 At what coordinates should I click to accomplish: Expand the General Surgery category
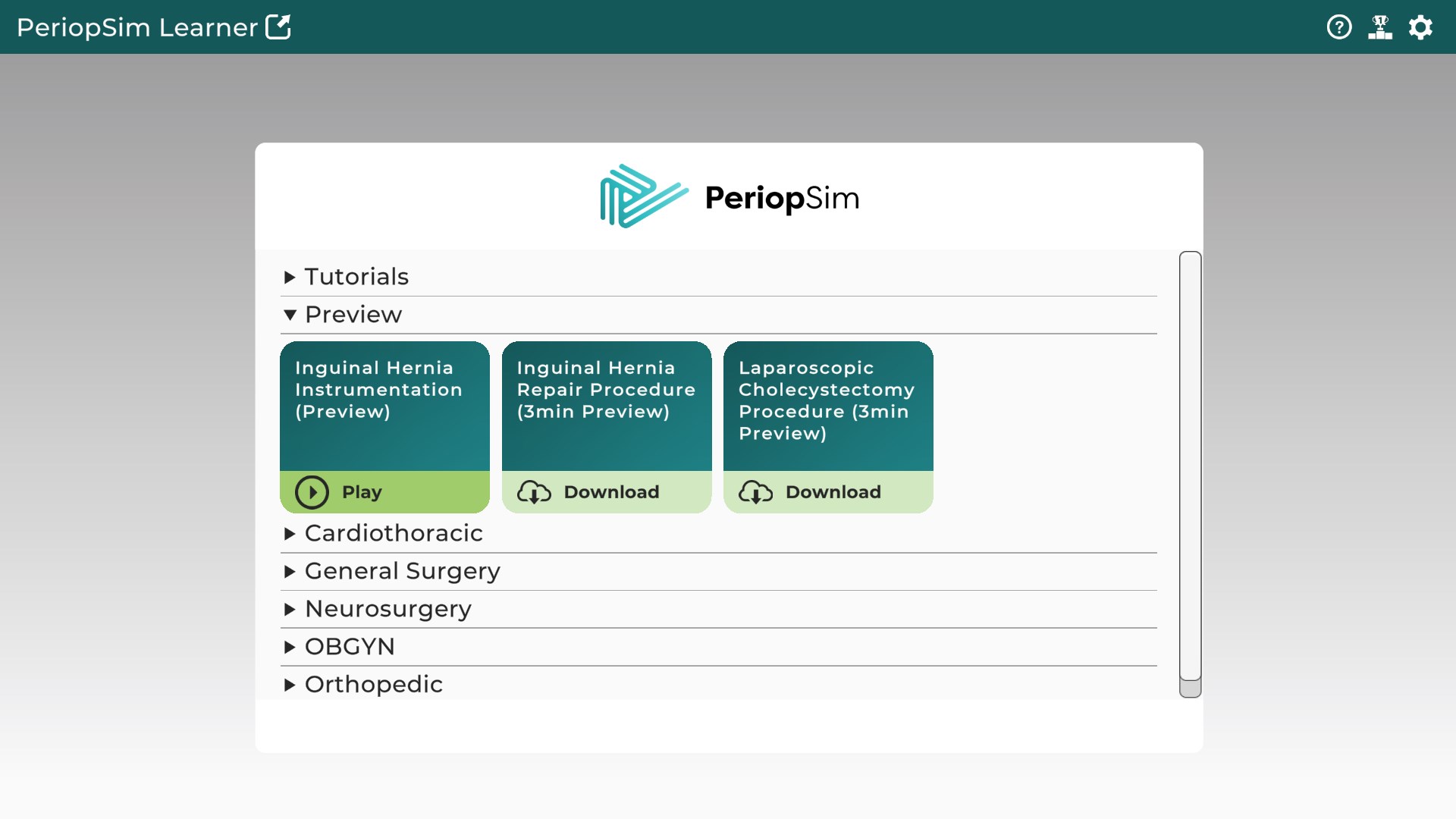402,571
